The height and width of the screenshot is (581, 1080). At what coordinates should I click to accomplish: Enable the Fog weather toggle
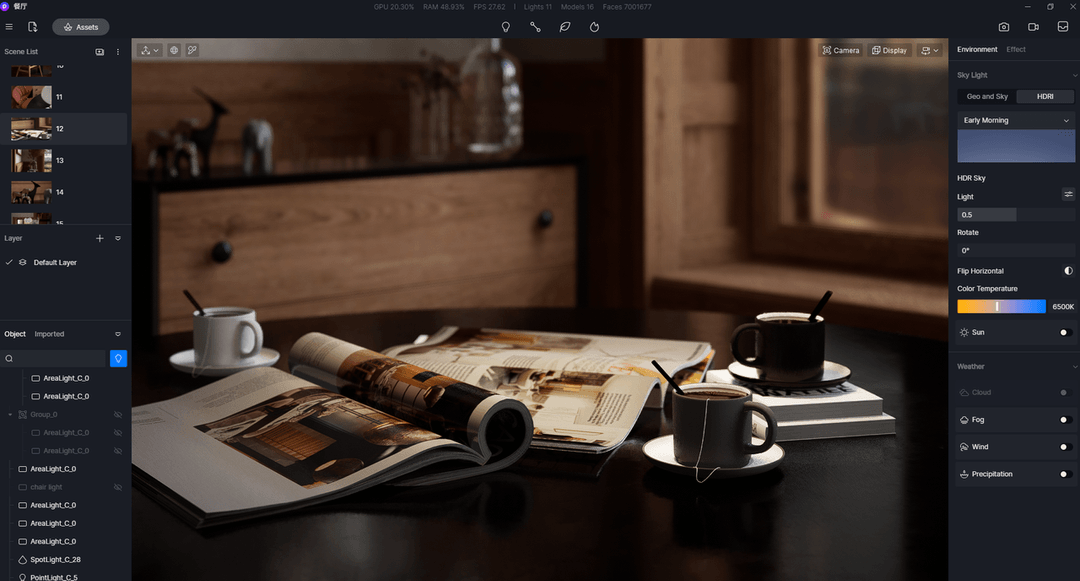click(x=1065, y=419)
